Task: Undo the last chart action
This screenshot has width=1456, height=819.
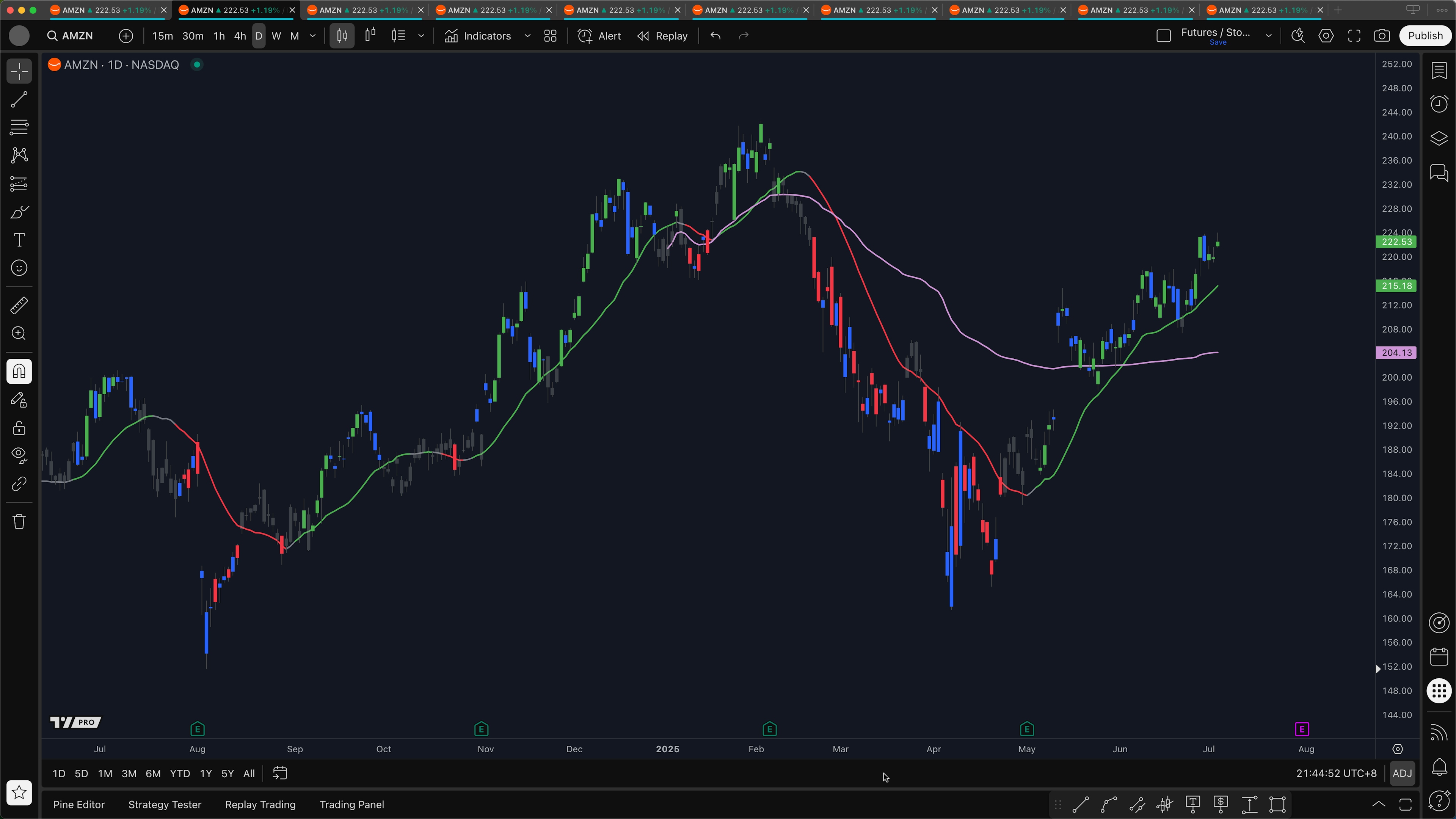Action: click(715, 36)
